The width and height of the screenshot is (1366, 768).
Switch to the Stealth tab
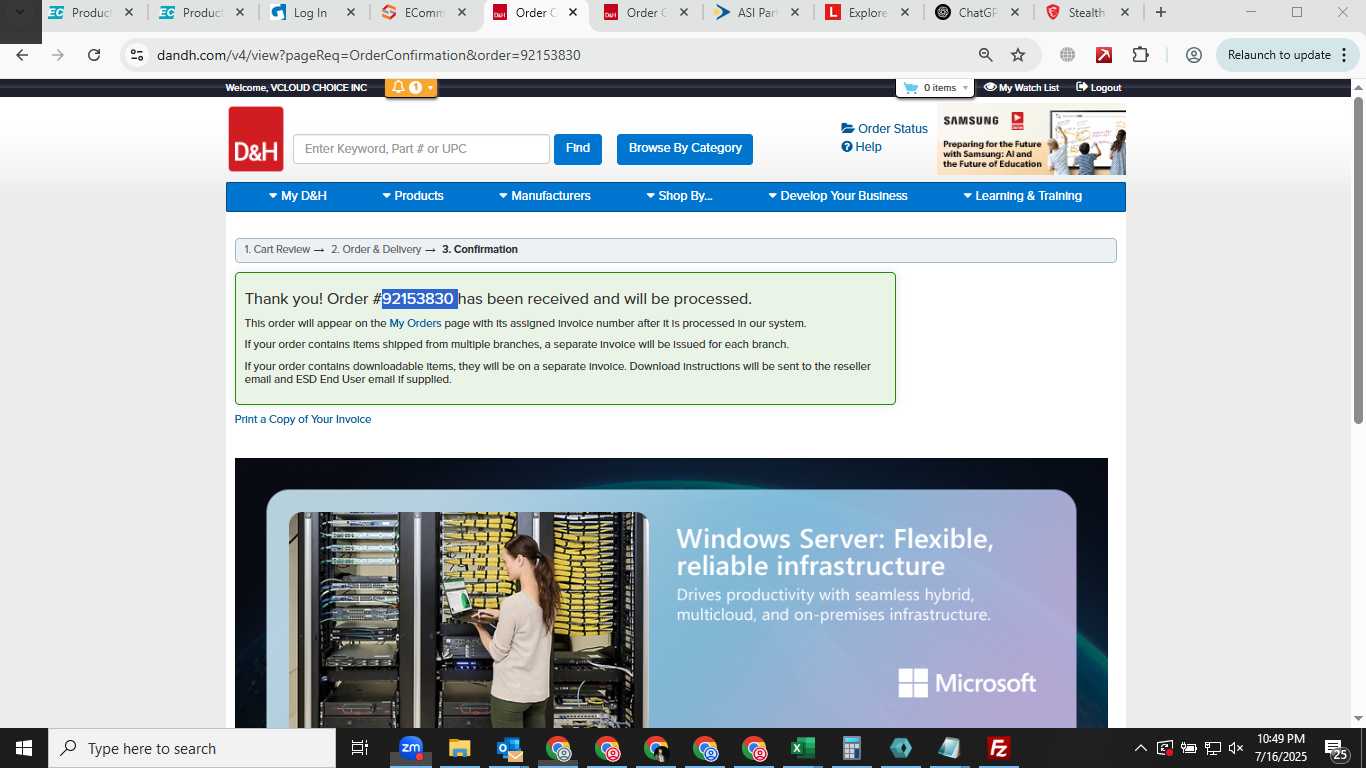pos(1086,13)
